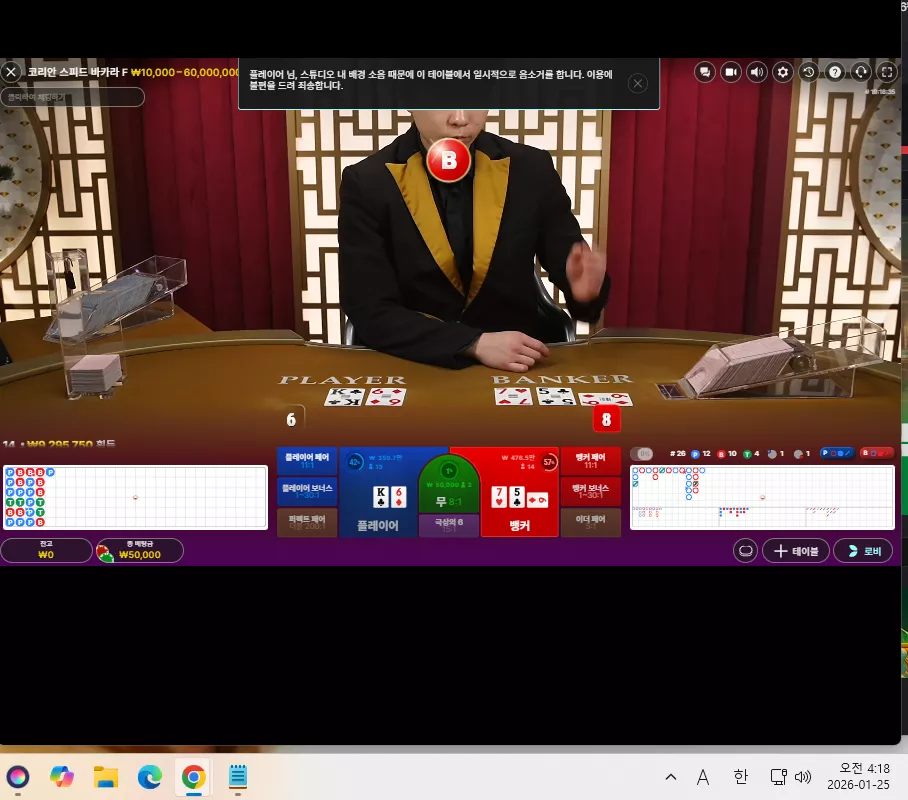The width and height of the screenshot is (908, 800).
Task: Bet on 극상의 6 side bet
Action: click(449, 525)
